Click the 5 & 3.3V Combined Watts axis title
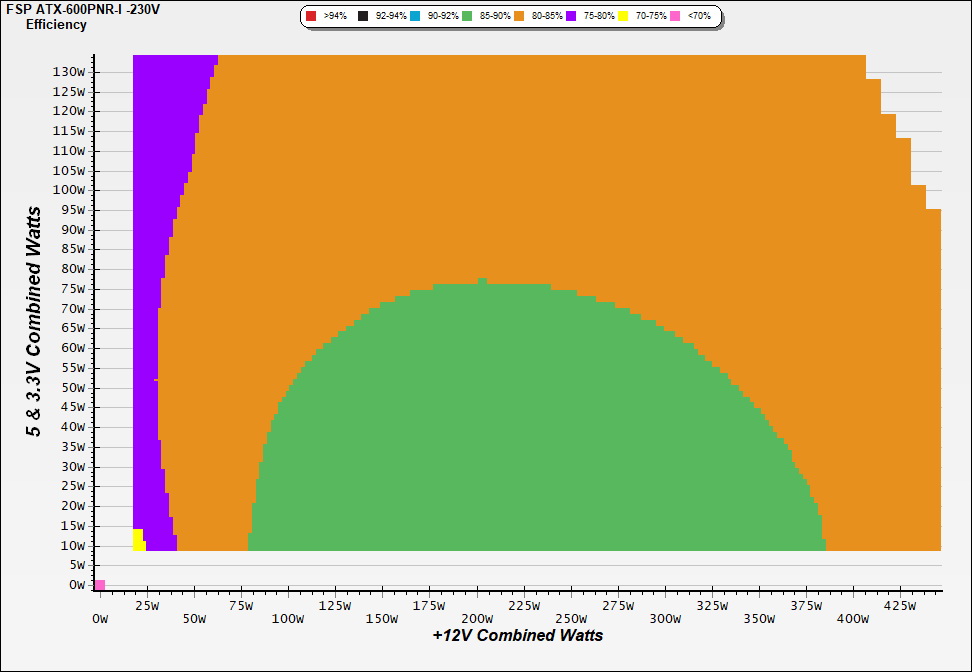Viewport: 972px width, 672px height. point(34,322)
